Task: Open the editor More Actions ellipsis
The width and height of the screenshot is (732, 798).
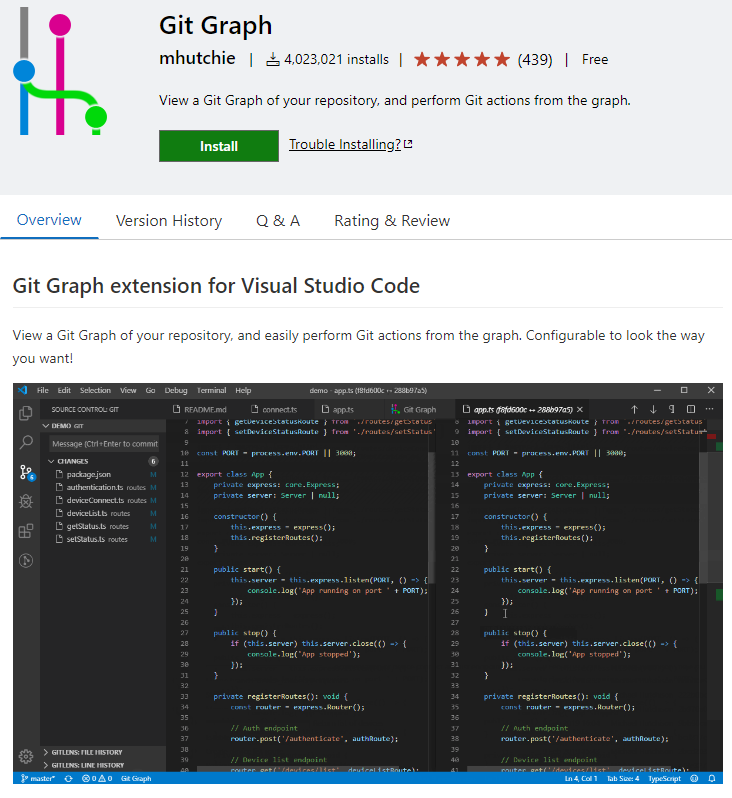Action: pyautogui.click(x=710, y=409)
